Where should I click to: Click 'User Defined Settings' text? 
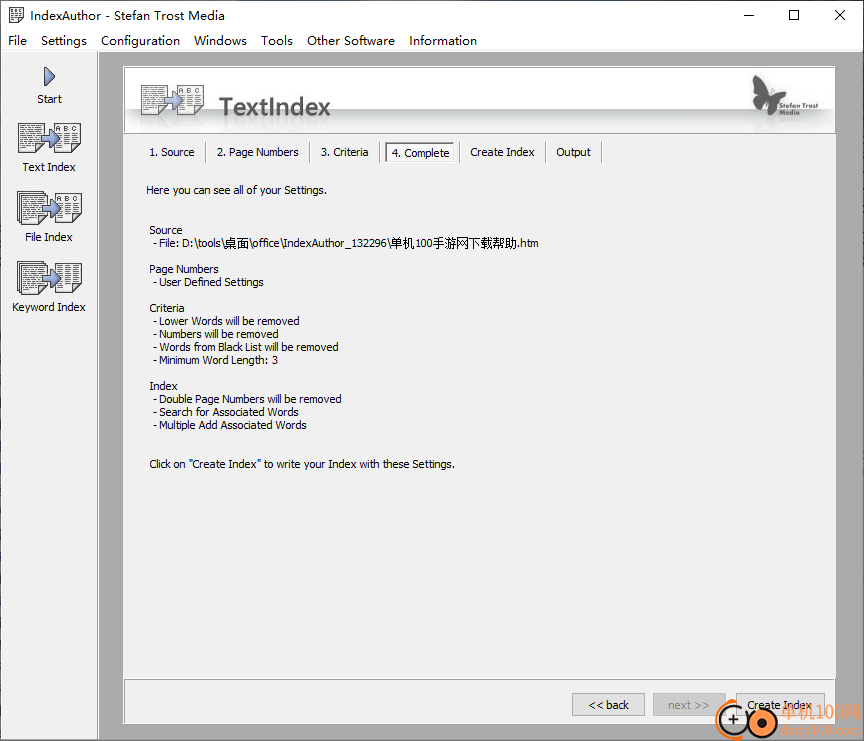coord(211,282)
